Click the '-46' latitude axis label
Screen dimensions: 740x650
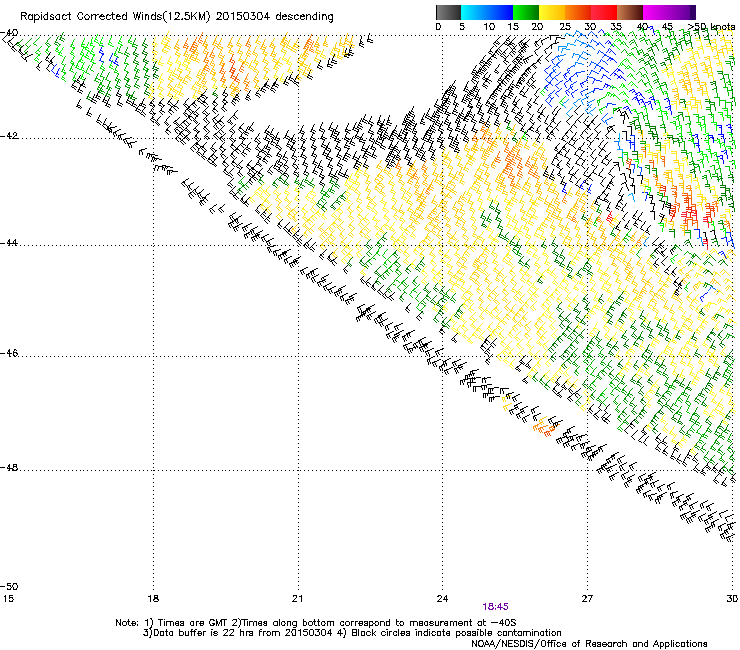coord(9,353)
